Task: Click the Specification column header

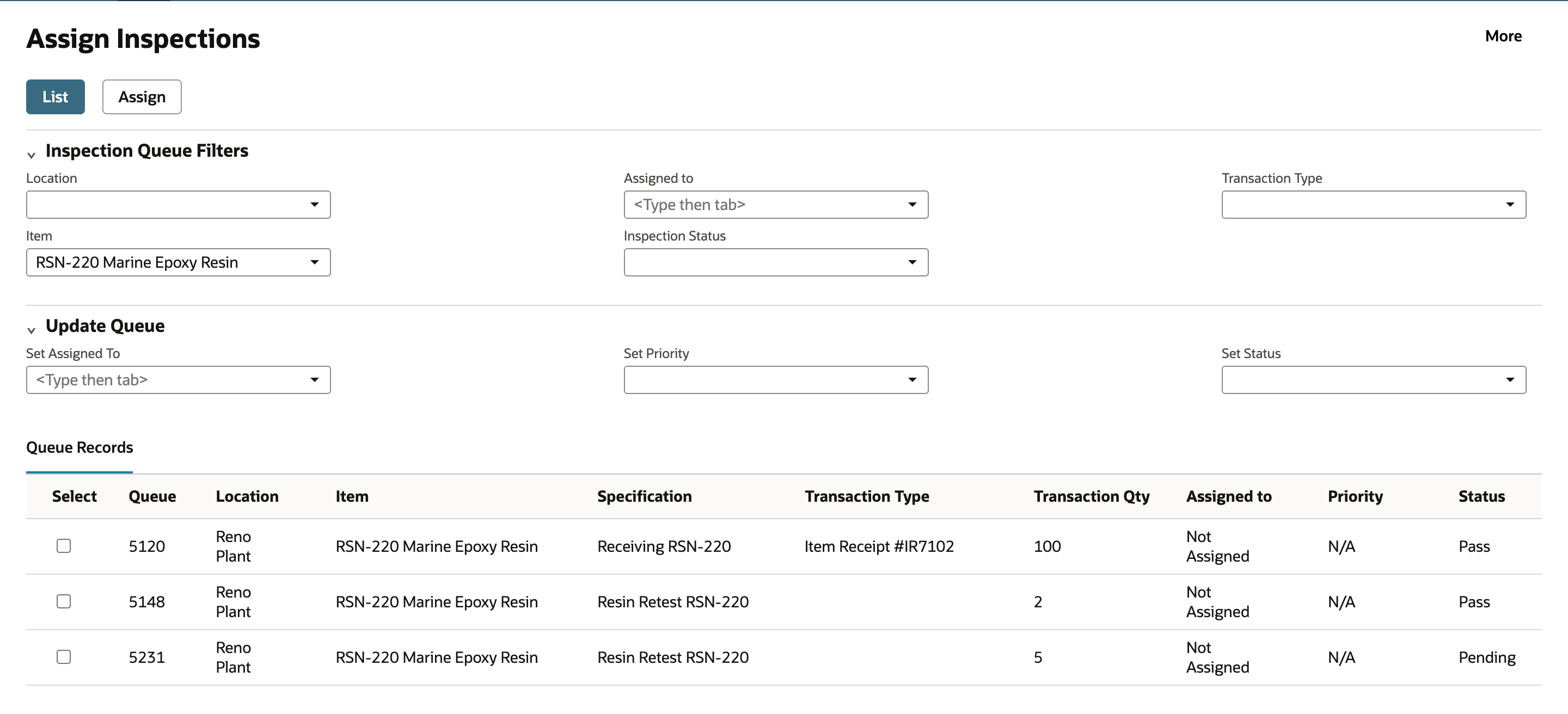Action: coord(644,496)
